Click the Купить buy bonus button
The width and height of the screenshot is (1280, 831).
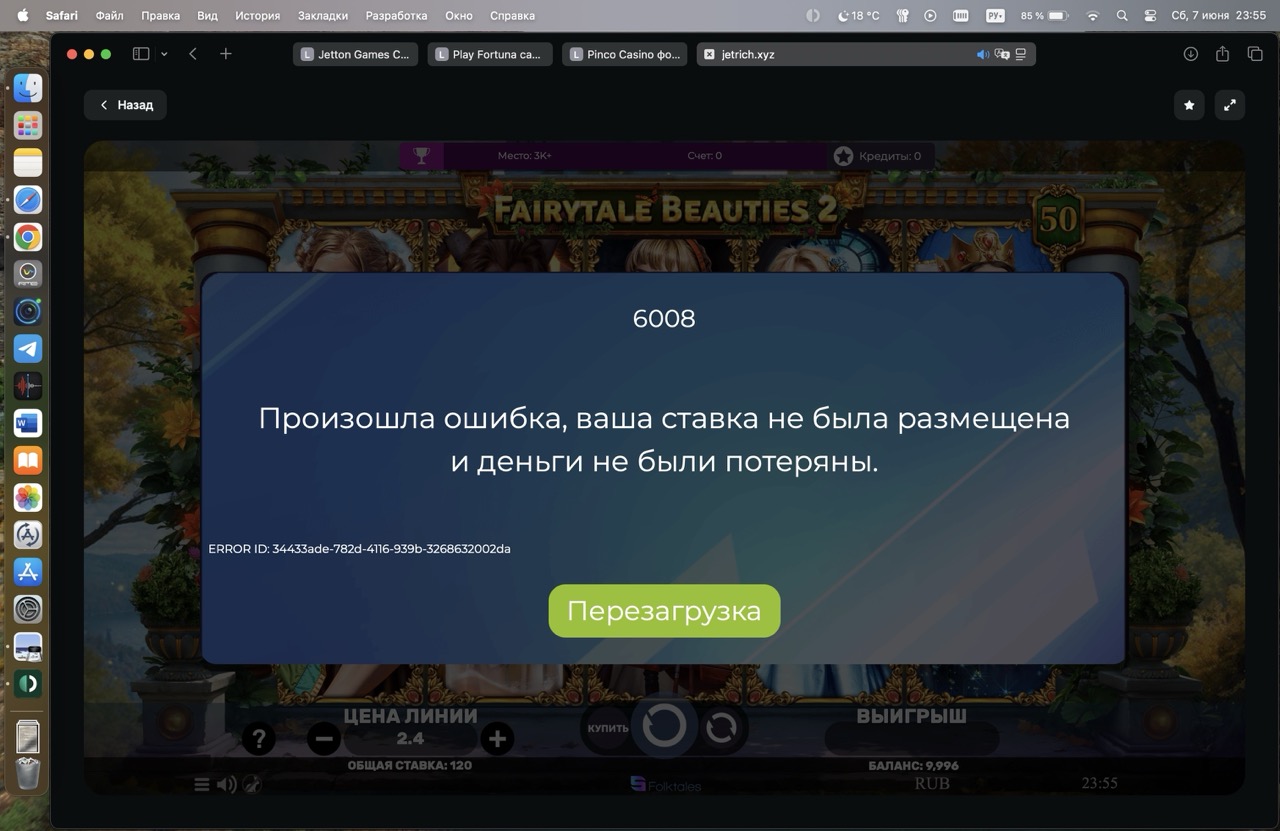(x=607, y=728)
